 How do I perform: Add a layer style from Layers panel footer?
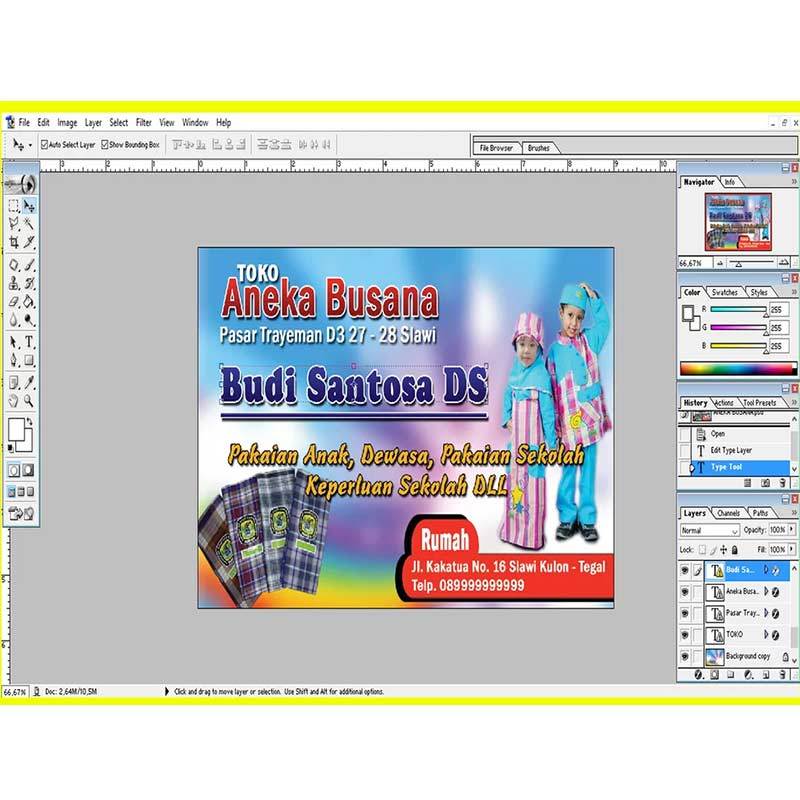(x=698, y=675)
